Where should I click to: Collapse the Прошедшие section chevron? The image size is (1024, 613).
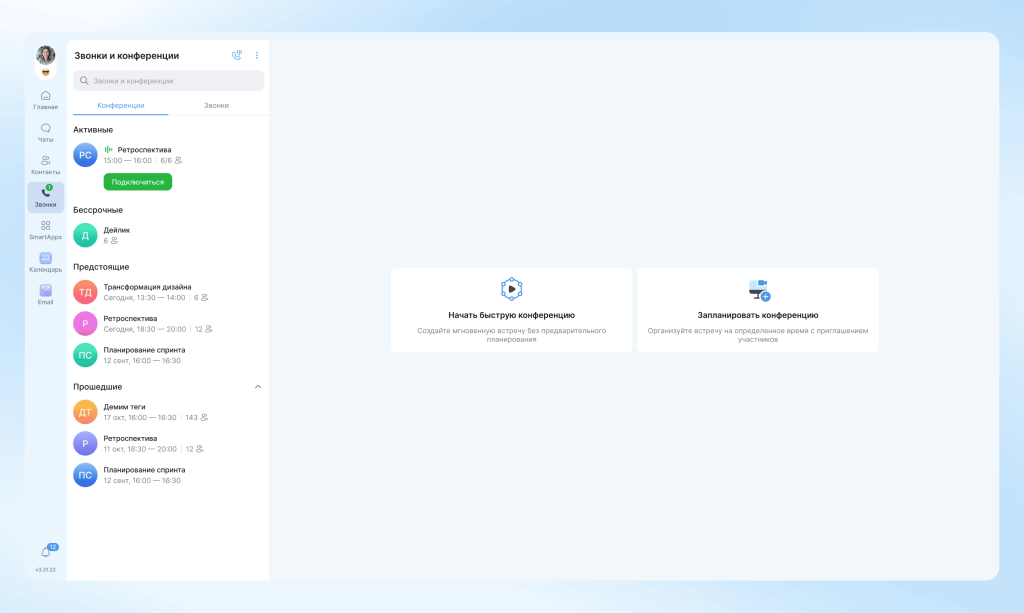(258, 386)
